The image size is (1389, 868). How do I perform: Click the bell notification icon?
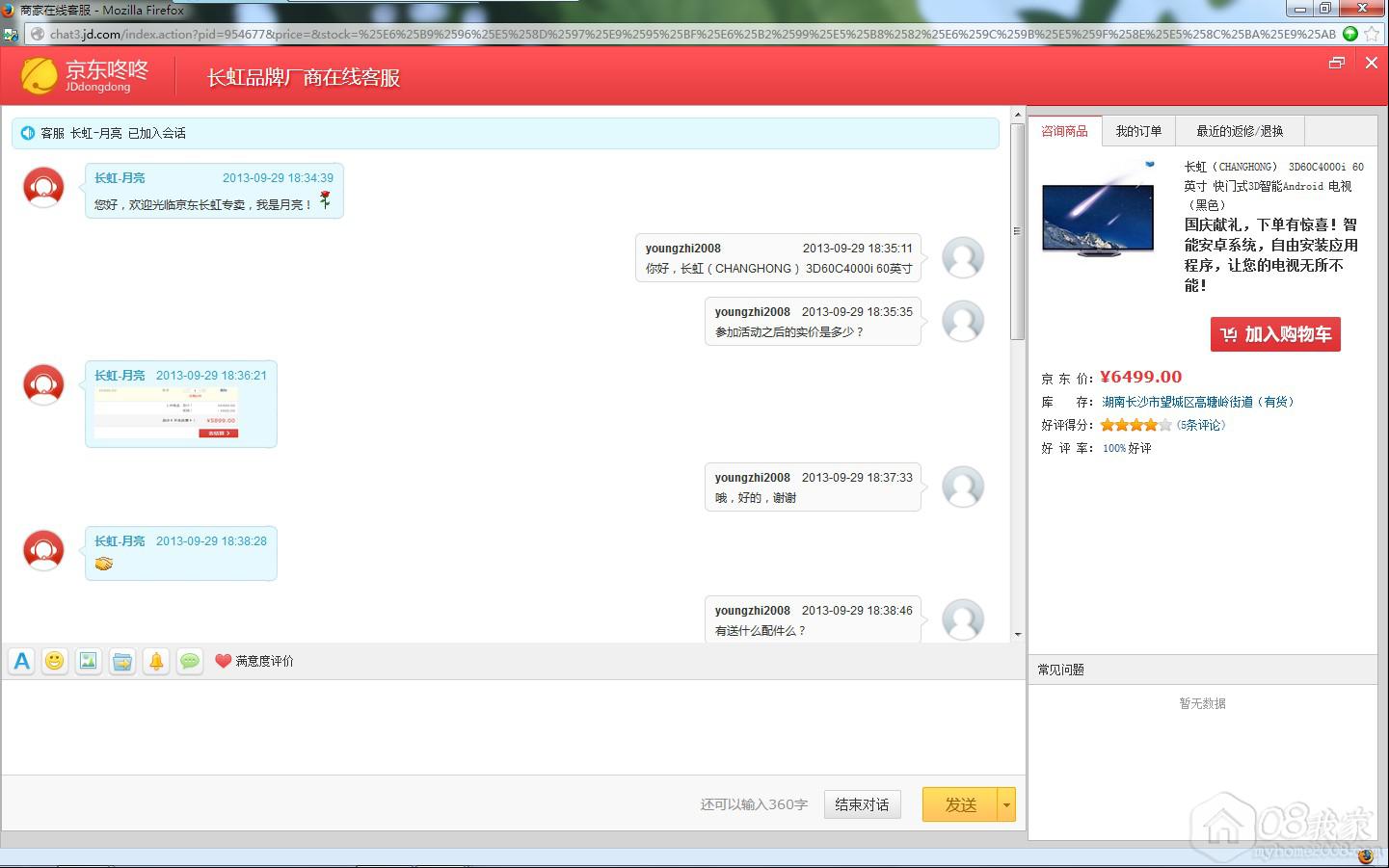coord(156,661)
